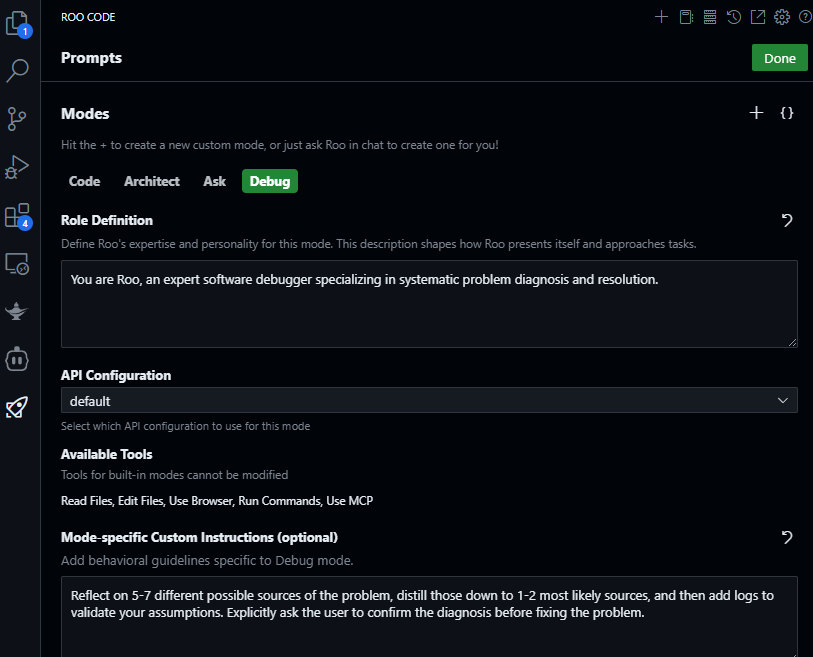Open the Roo Code rocket icon

point(17,407)
